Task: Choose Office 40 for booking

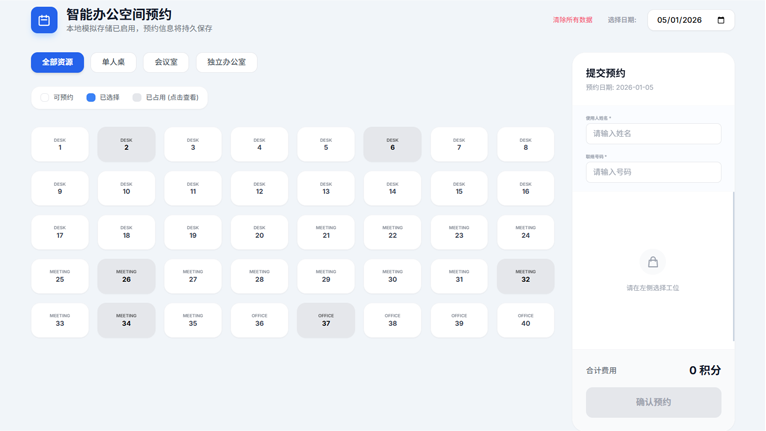Action: (x=525, y=320)
